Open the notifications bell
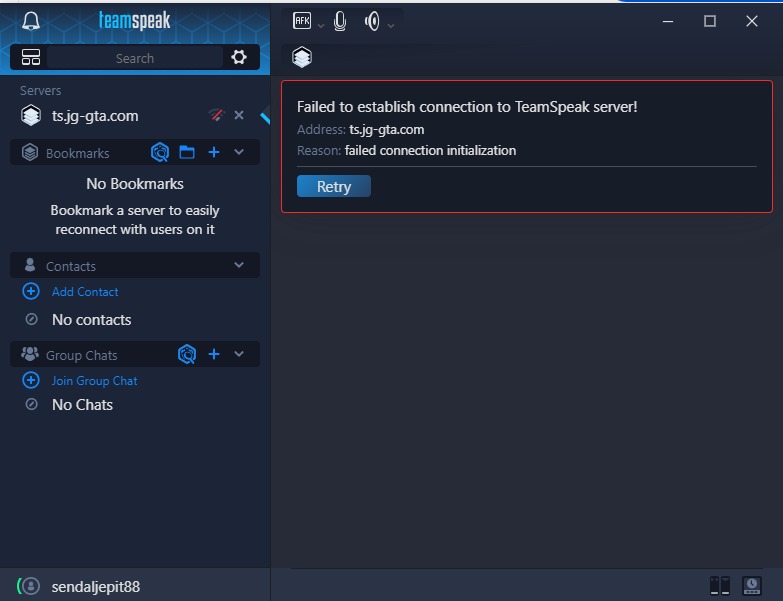This screenshot has height=601, width=783. [x=31, y=21]
